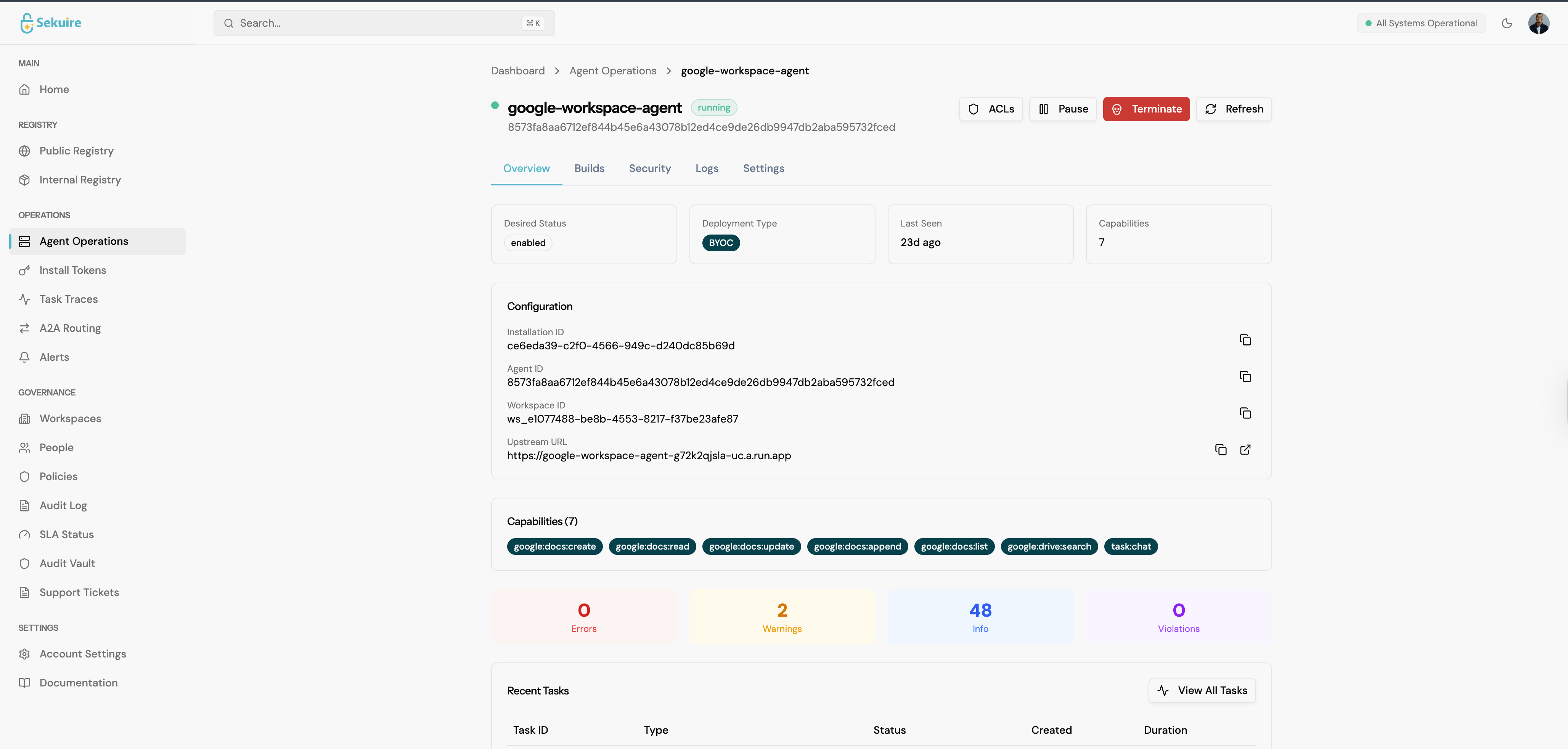Copy the Agent ID value
Screen dimensions: 1568x749
point(1245,376)
